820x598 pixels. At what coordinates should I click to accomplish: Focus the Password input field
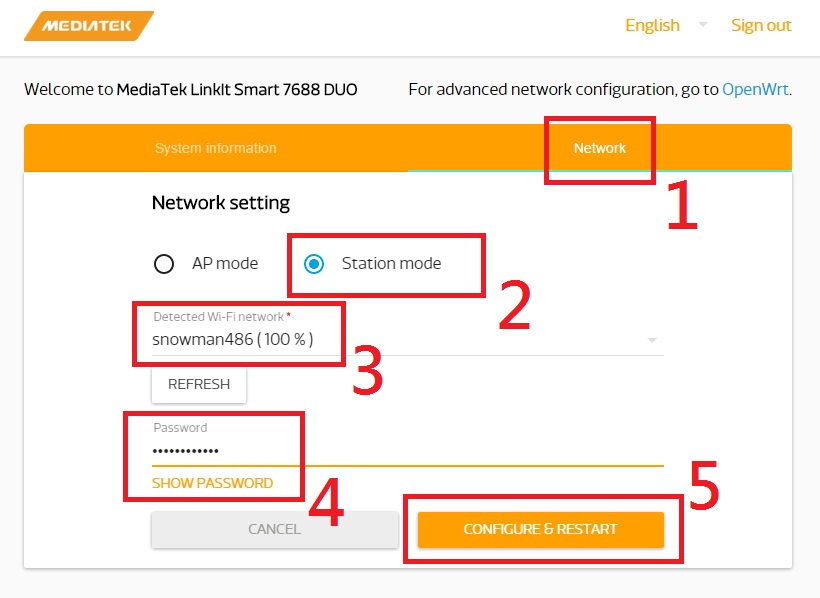[x=407, y=450]
